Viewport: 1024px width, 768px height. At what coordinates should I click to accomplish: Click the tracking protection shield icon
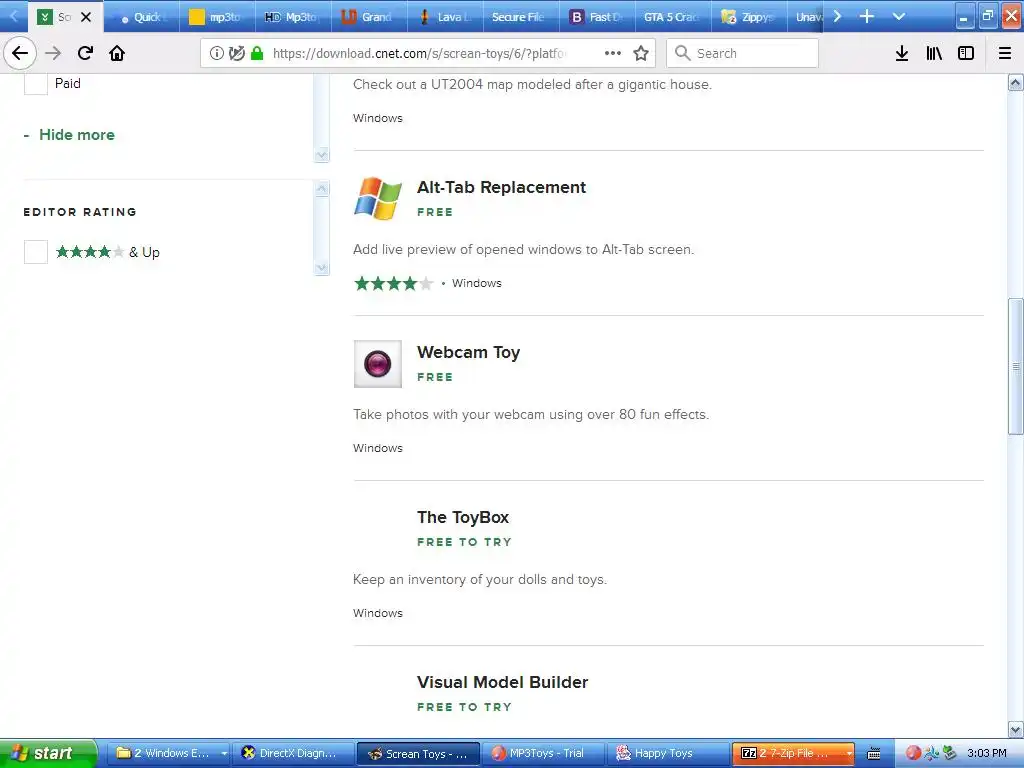click(x=236, y=54)
